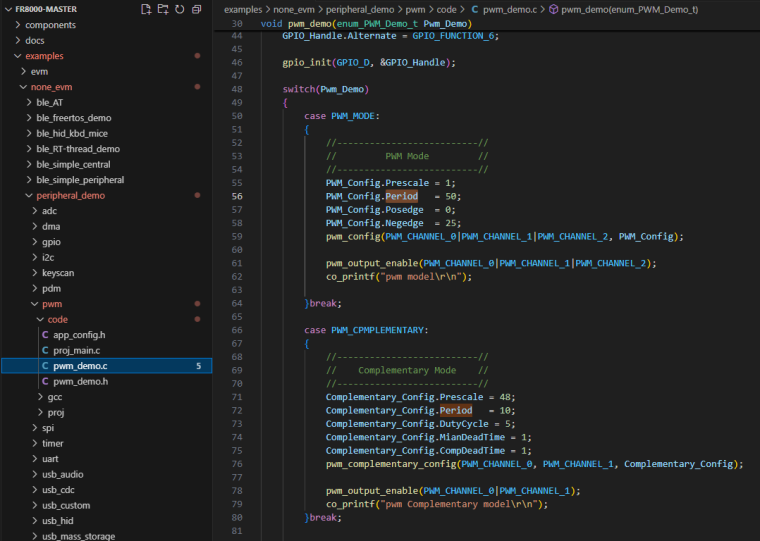Open app_config.h file

point(79,335)
